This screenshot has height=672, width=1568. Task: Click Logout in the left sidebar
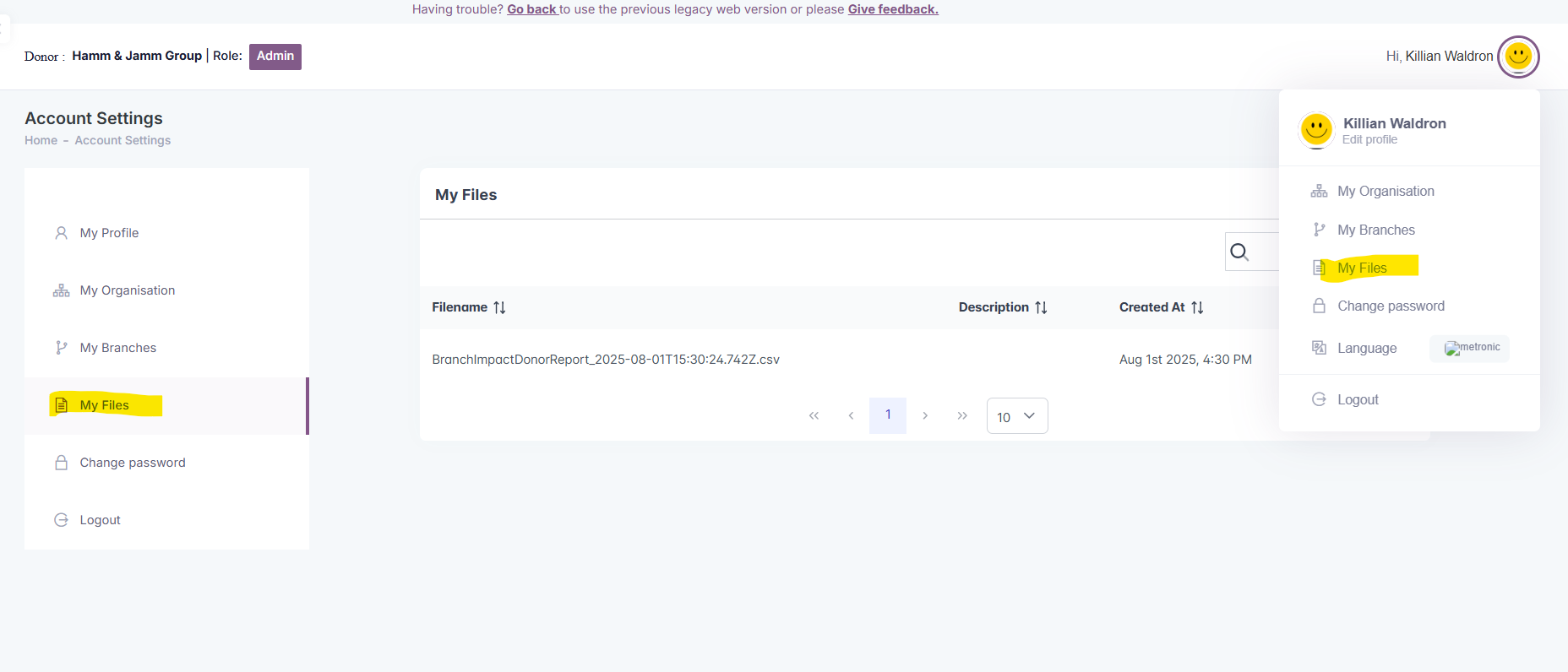[100, 520]
